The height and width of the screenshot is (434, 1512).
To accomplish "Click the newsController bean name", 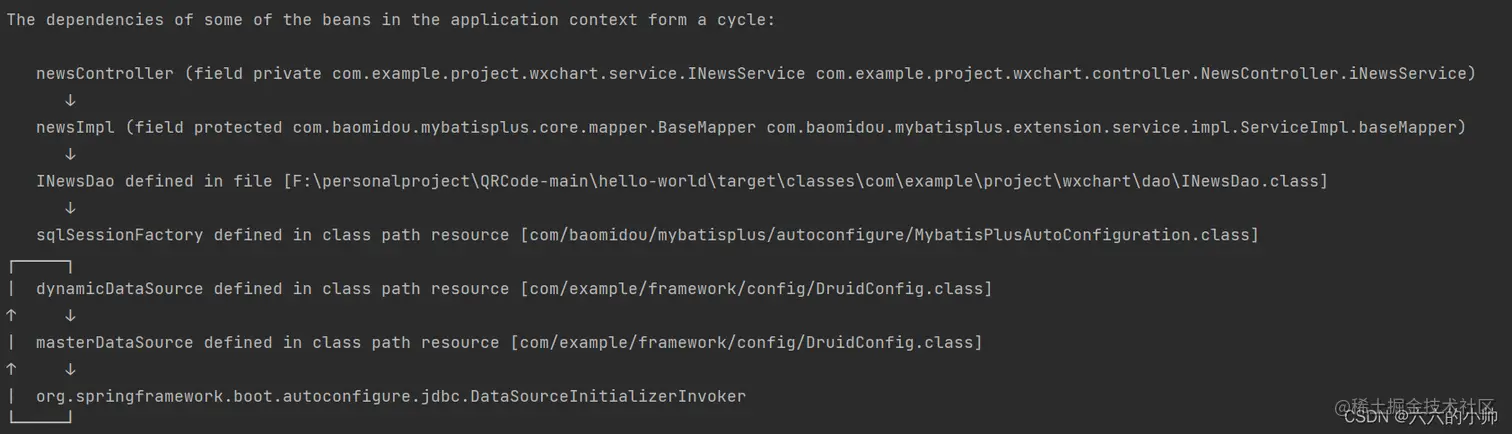I will point(105,73).
